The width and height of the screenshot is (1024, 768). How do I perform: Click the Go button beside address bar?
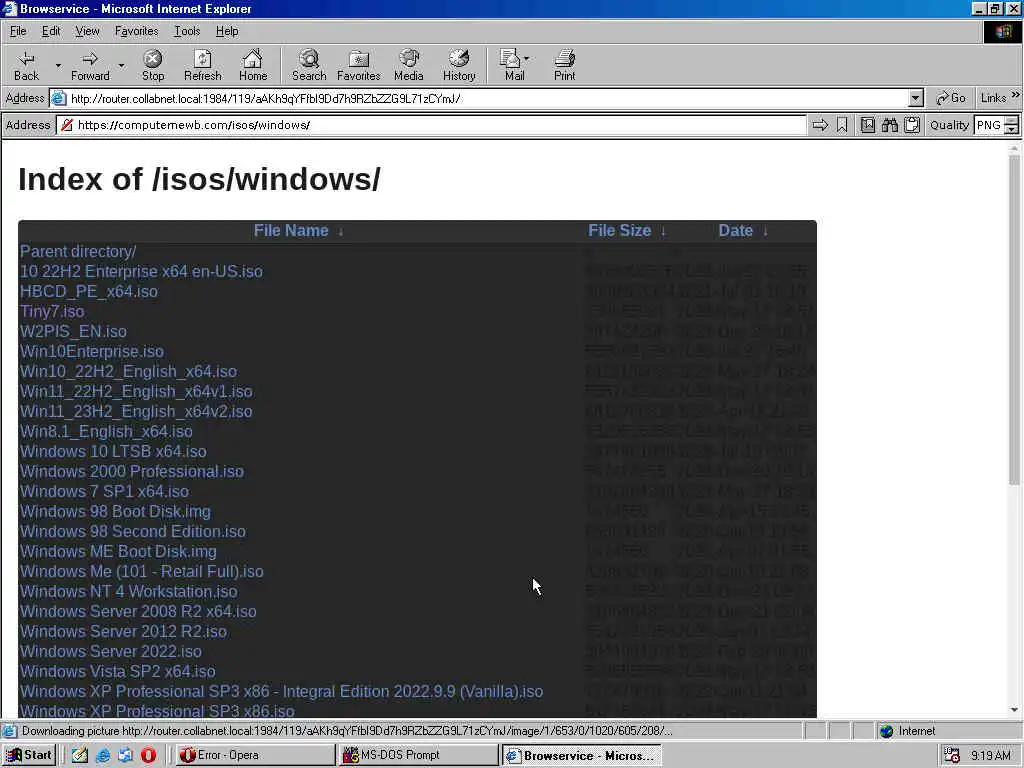951,98
